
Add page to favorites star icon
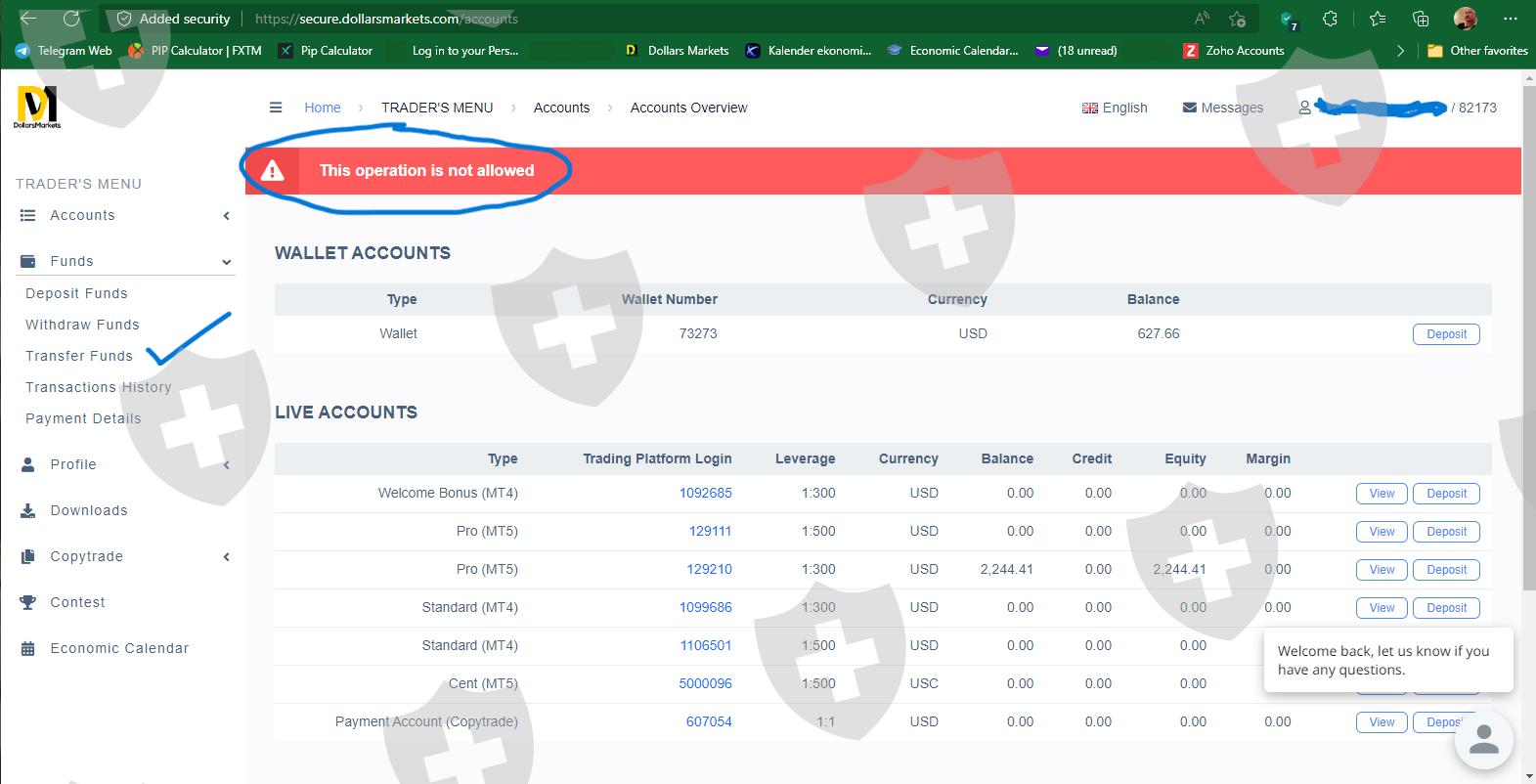coord(1237,19)
